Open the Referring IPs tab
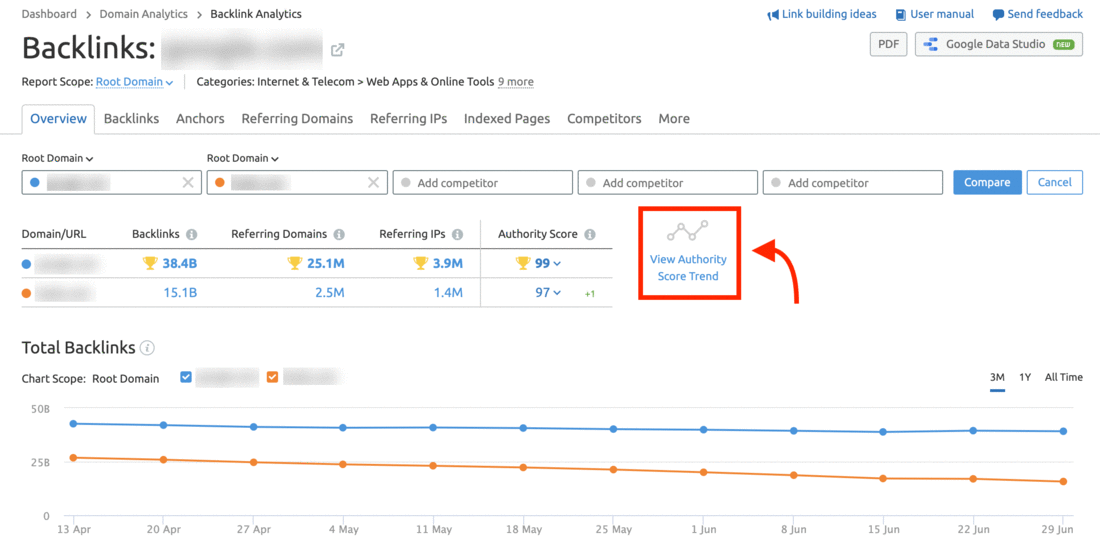The width and height of the screenshot is (1100, 549). click(408, 119)
